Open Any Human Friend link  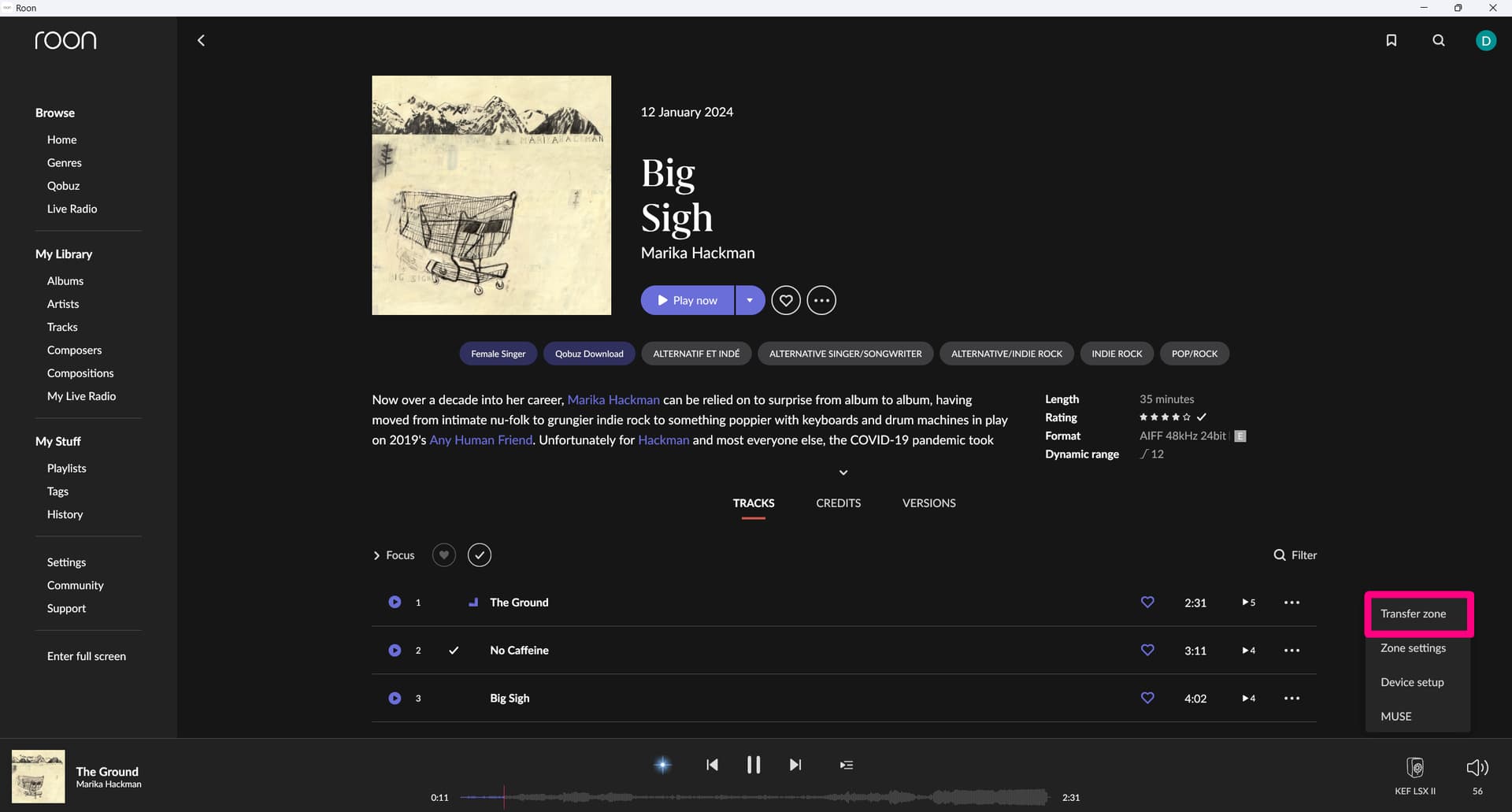coord(480,440)
